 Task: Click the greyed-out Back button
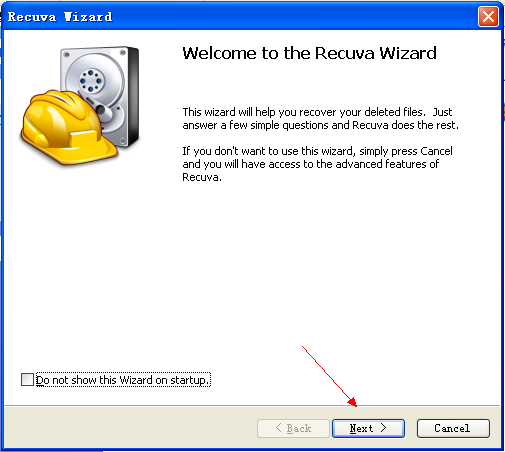(293, 428)
